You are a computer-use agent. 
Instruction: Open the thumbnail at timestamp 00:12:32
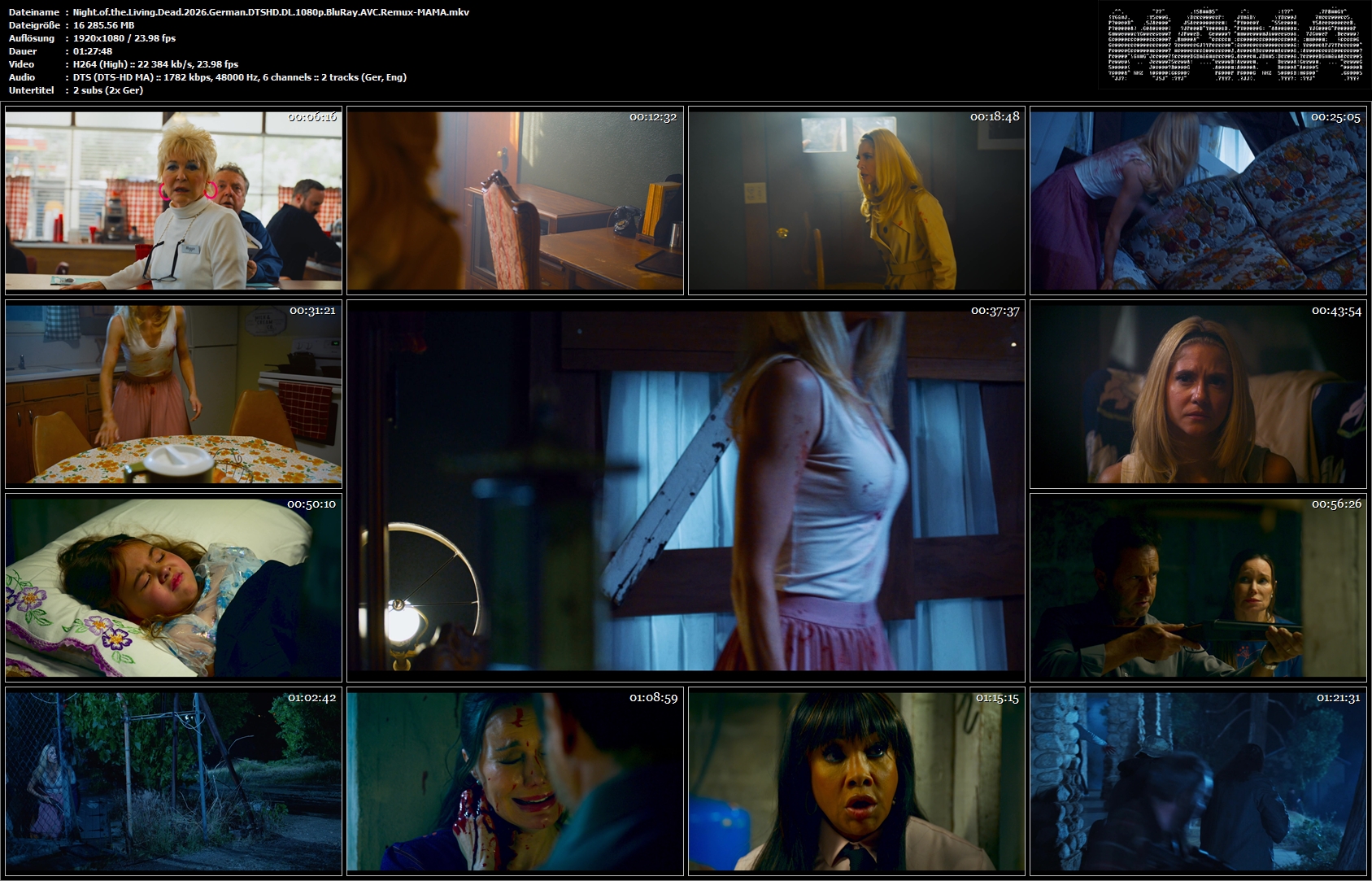[515, 200]
